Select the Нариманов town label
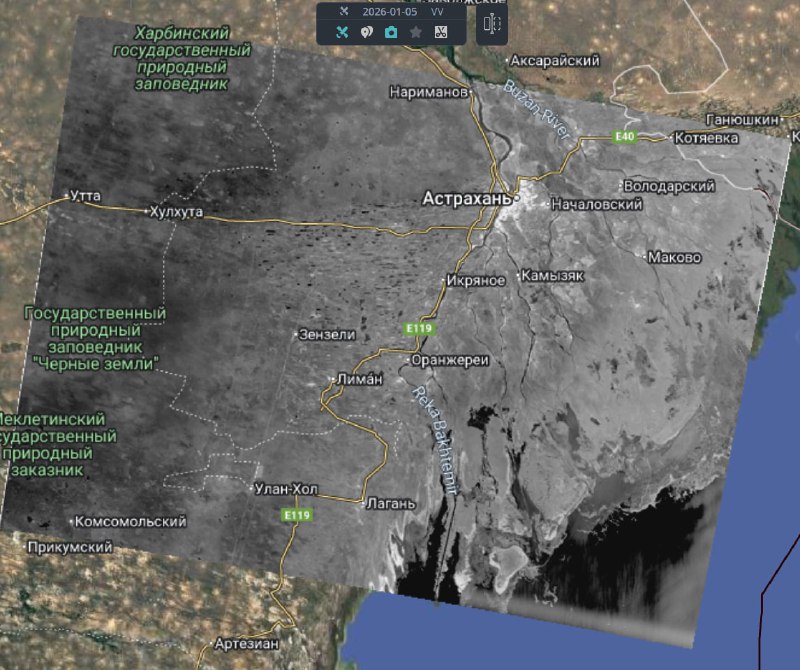The image size is (800, 670). (430, 92)
